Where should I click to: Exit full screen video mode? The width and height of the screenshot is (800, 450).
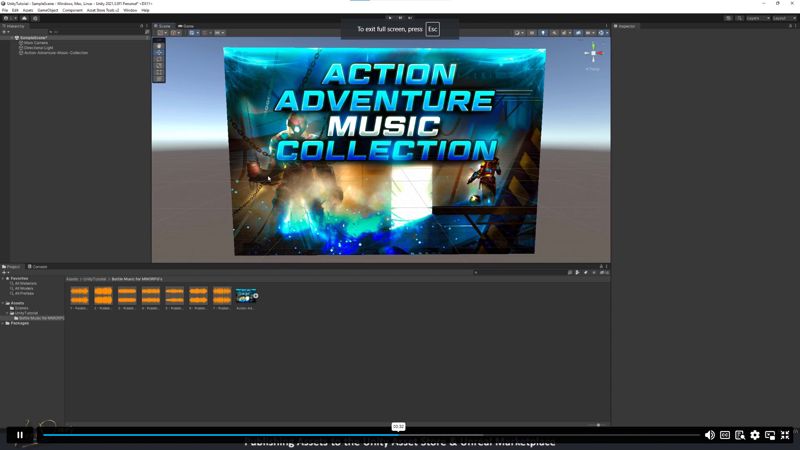[x=785, y=435]
